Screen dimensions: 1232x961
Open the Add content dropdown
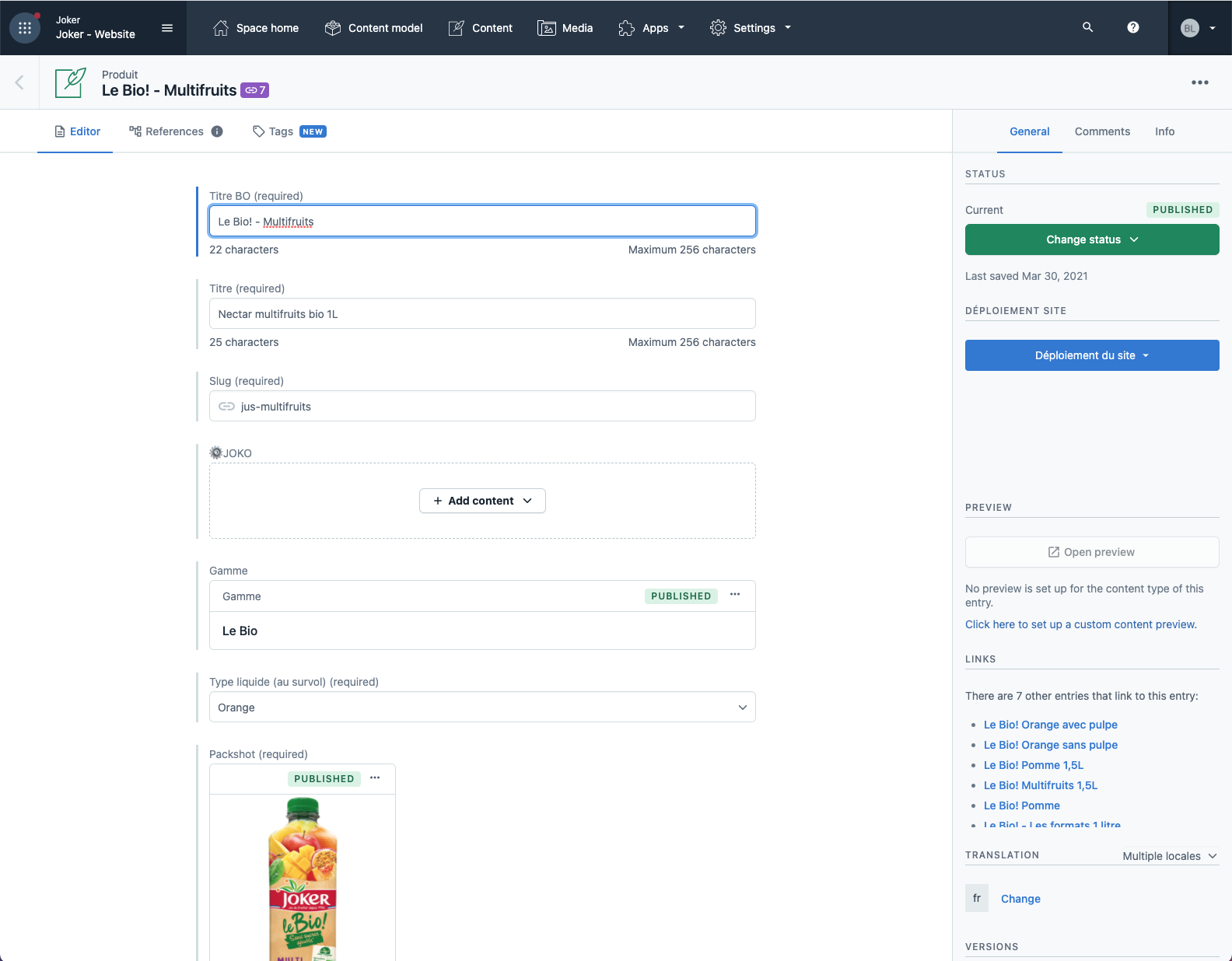click(482, 501)
